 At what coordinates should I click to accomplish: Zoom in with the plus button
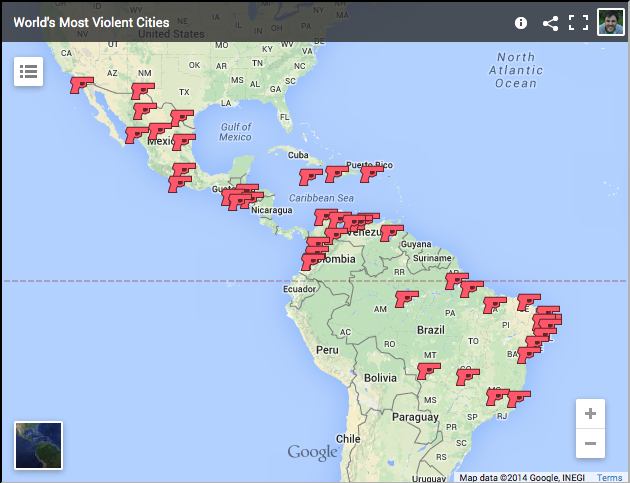[x=590, y=413]
